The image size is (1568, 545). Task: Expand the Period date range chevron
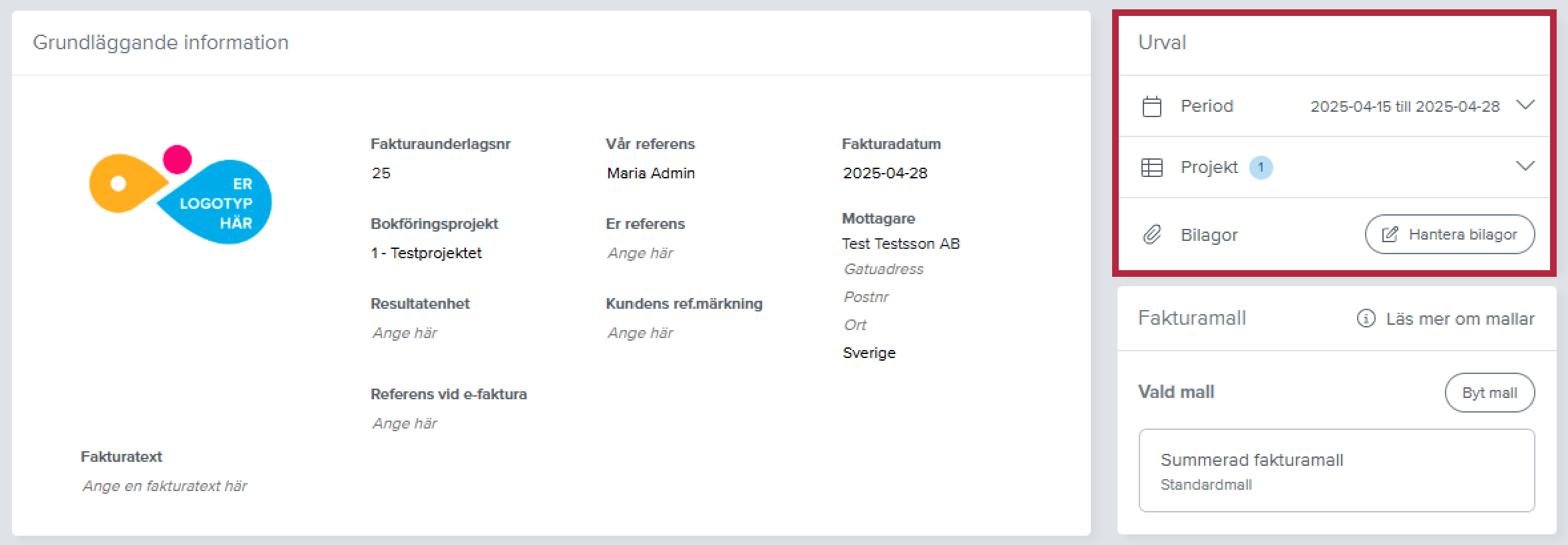coord(1525,105)
